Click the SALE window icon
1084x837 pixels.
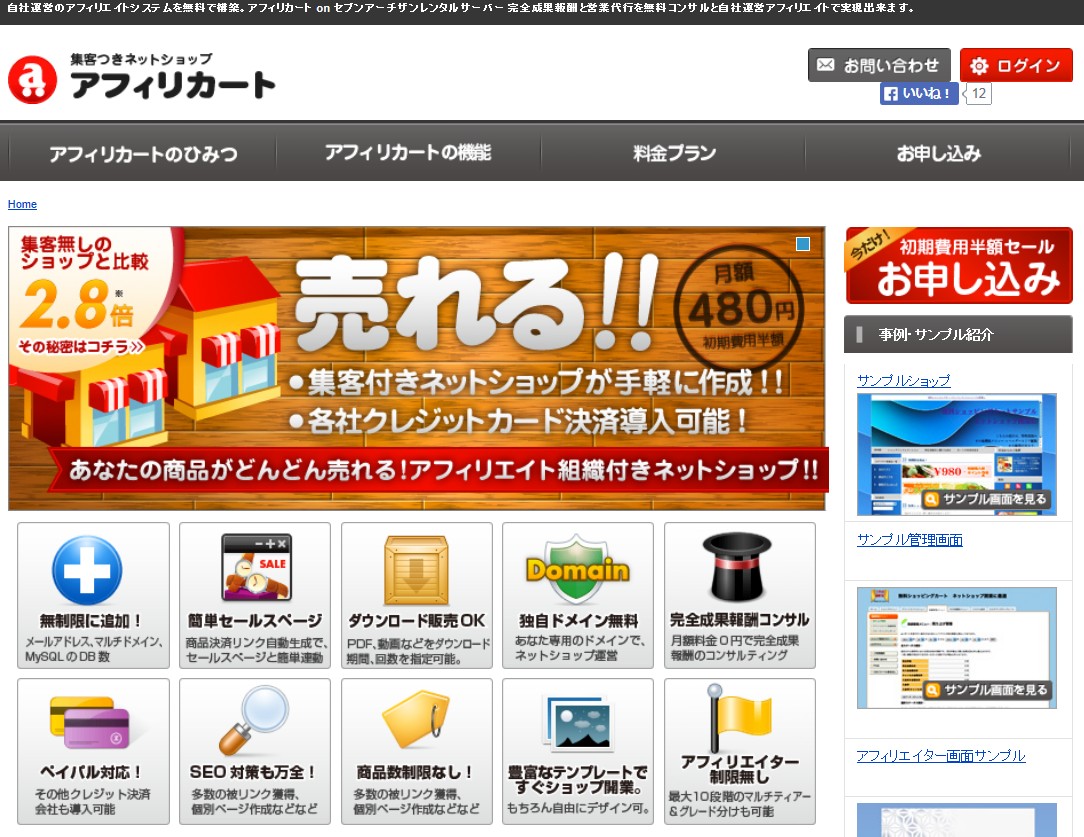tap(256, 567)
